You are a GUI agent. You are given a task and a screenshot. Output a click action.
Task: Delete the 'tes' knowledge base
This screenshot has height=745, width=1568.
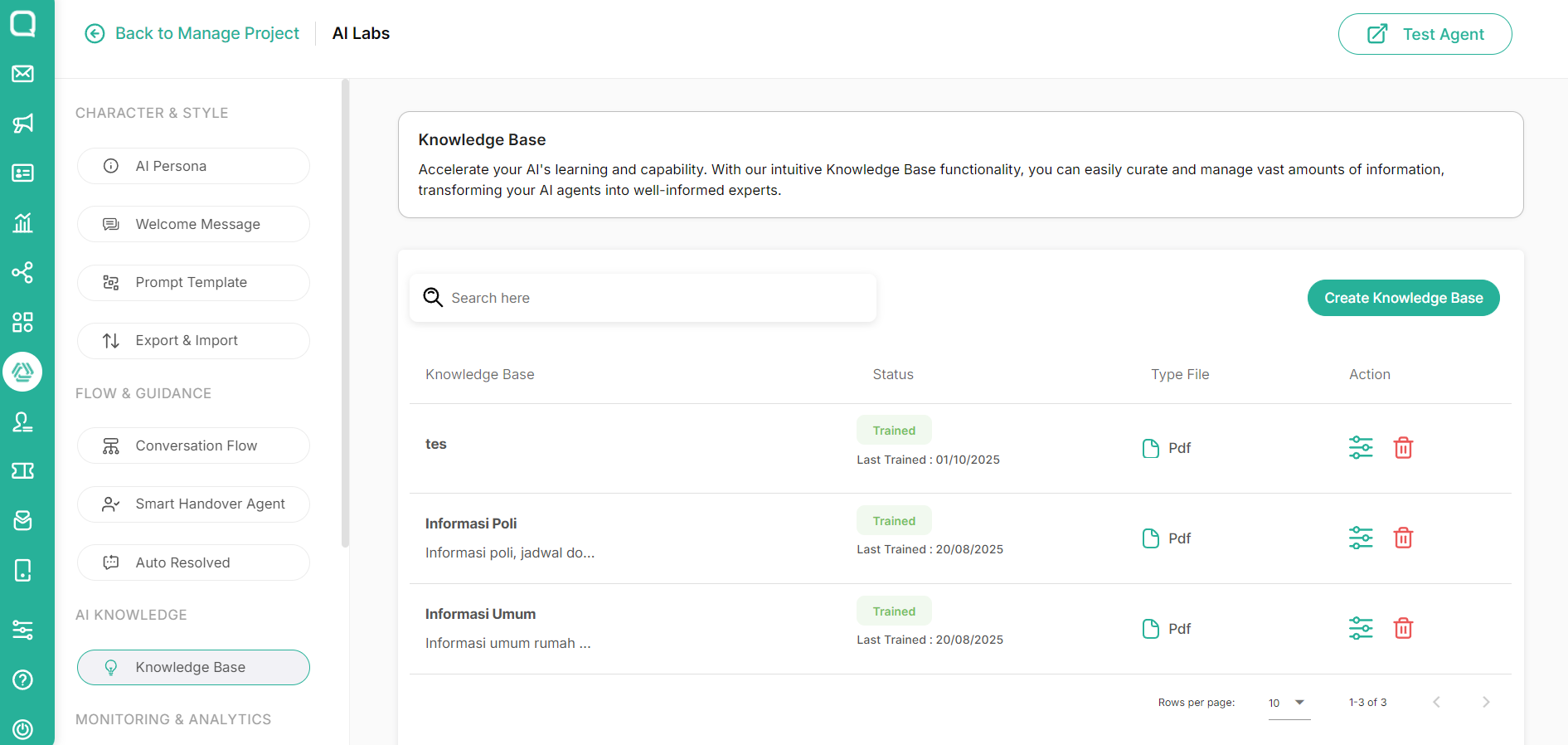click(1403, 448)
